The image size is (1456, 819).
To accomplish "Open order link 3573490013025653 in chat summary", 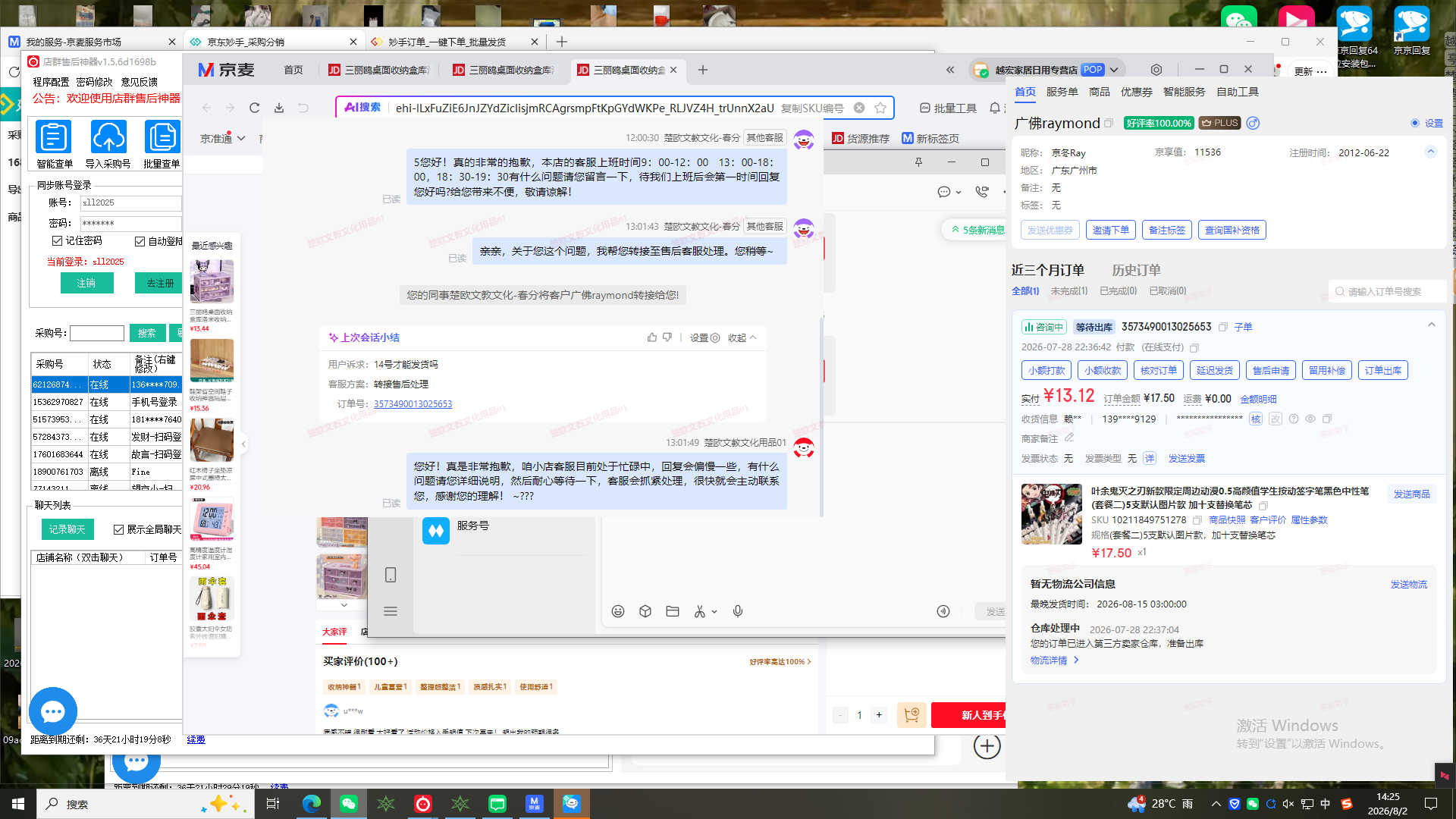I will tap(413, 404).
